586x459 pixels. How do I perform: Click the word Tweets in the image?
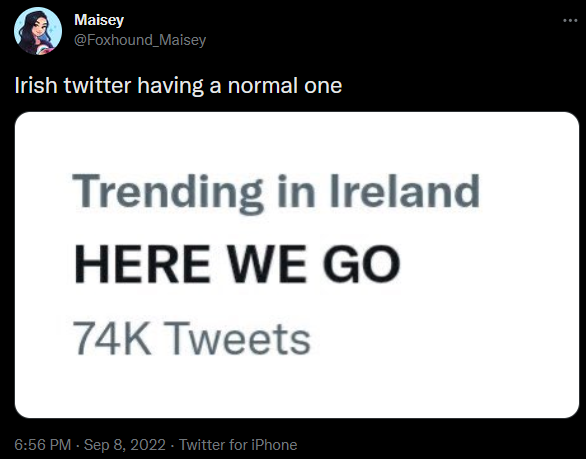click(x=239, y=339)
